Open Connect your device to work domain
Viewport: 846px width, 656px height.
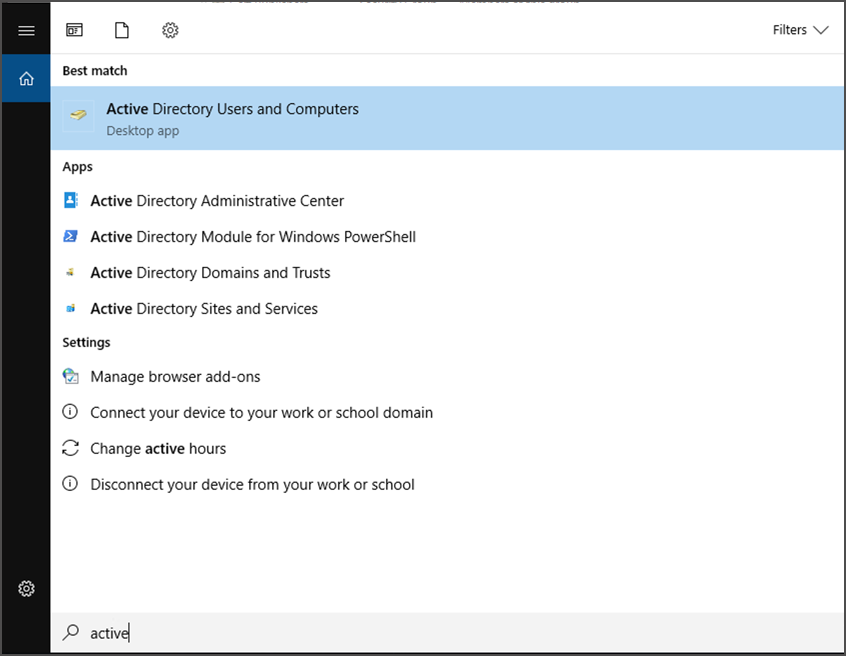(261, 413)
